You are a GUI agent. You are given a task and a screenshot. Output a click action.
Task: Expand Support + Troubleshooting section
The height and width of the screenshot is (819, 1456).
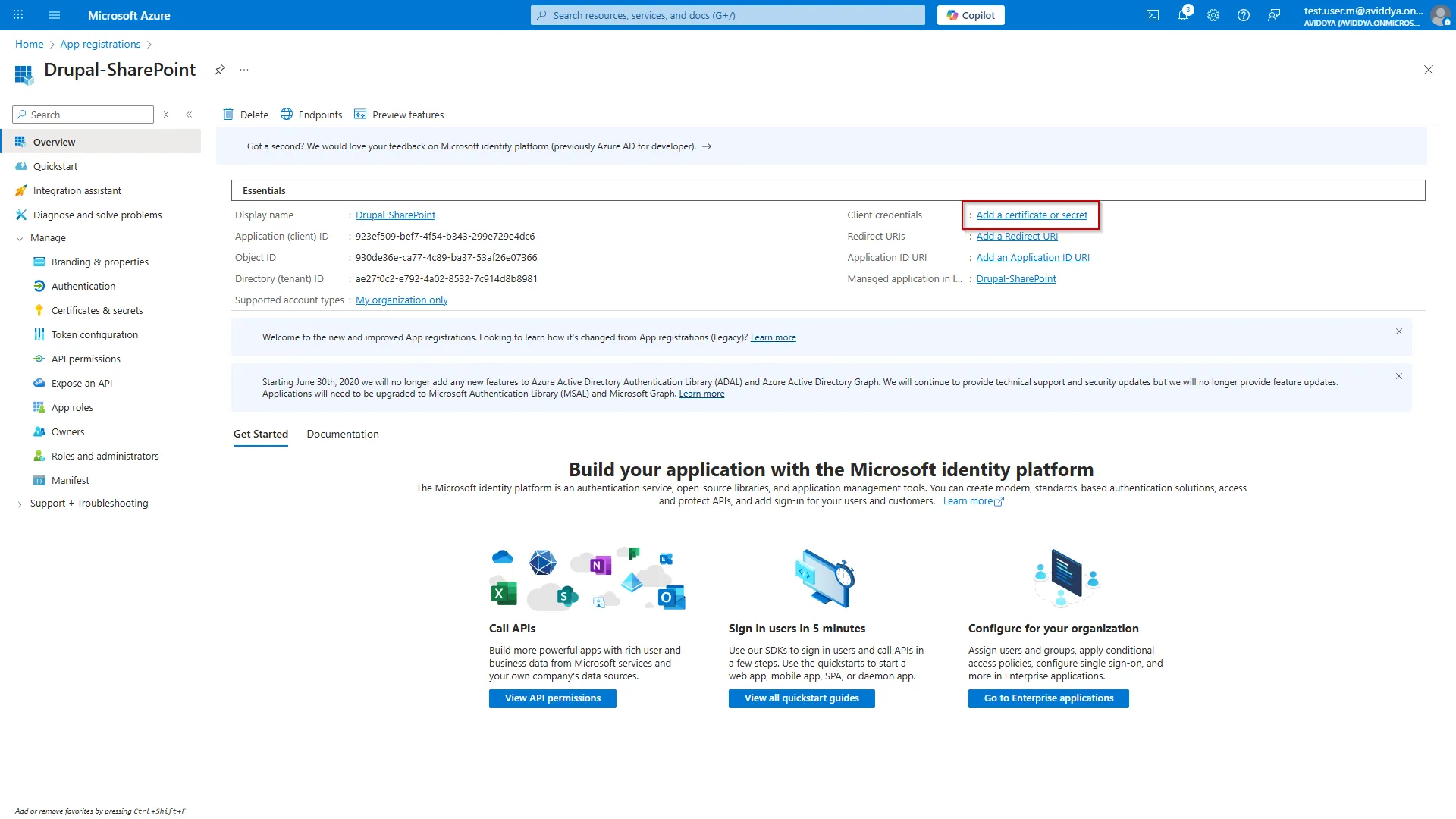click(x=20, y=504)
